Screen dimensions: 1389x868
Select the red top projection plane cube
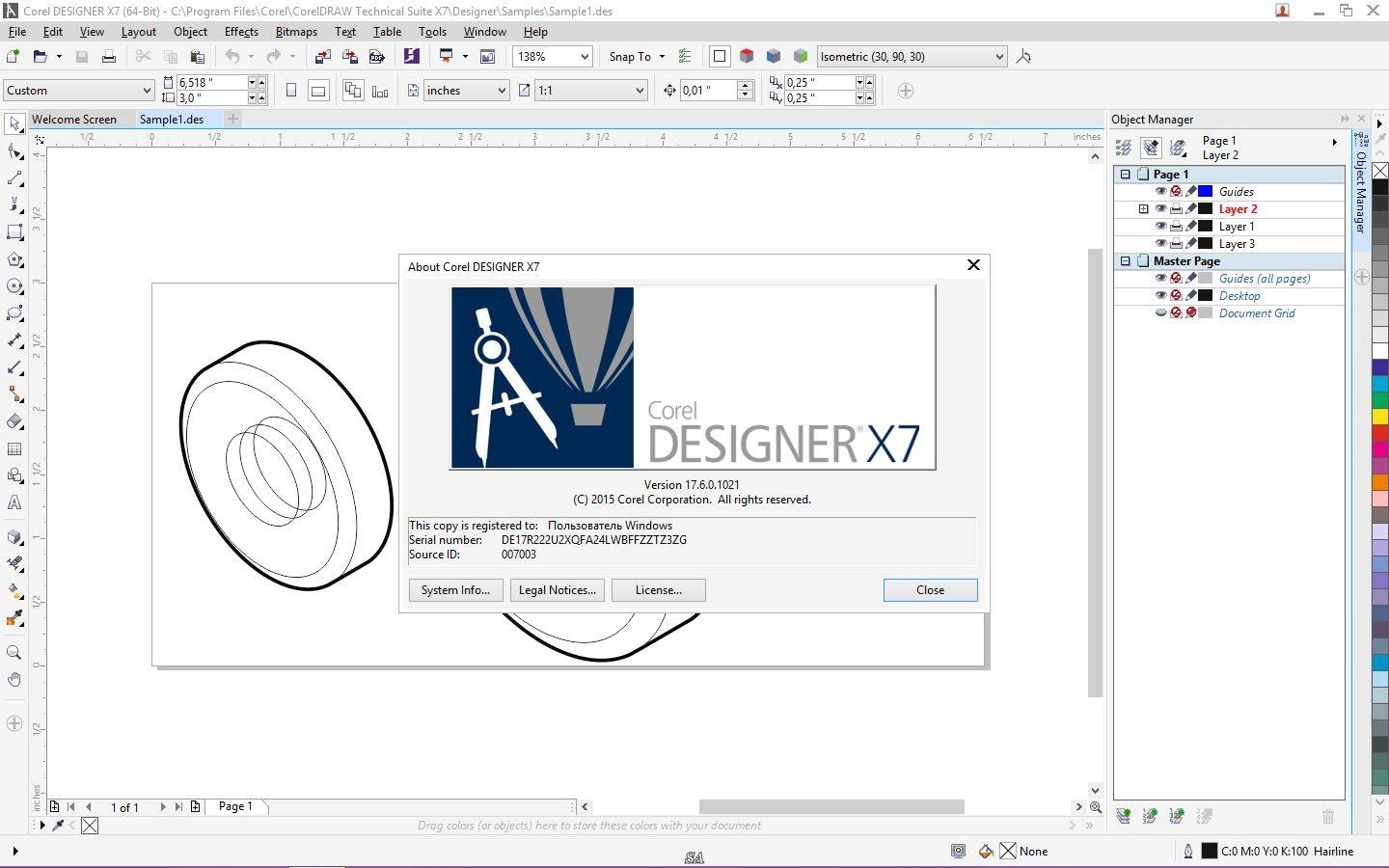(747, 57)
